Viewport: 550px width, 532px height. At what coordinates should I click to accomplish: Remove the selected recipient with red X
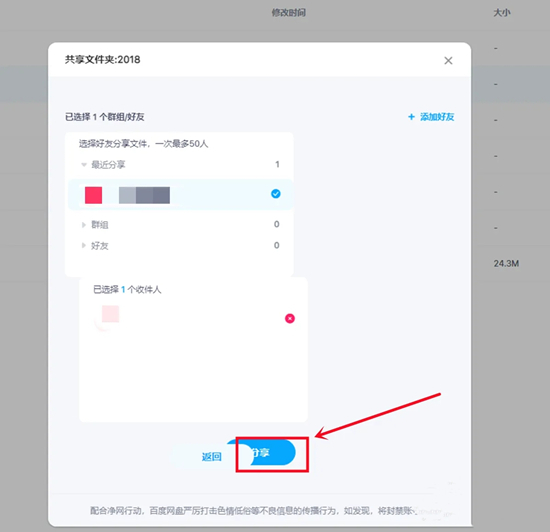(290, 318)
